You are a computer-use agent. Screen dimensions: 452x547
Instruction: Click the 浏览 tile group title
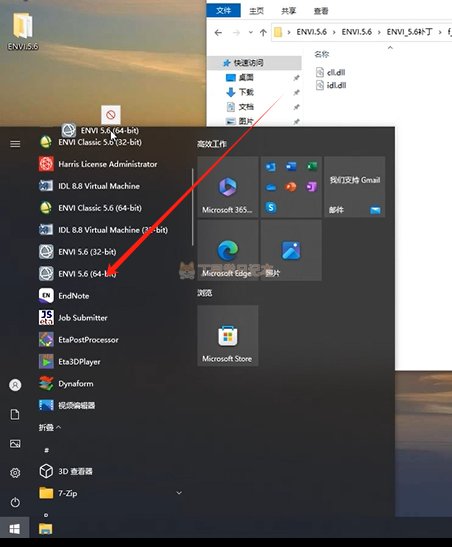coord(204,293)
